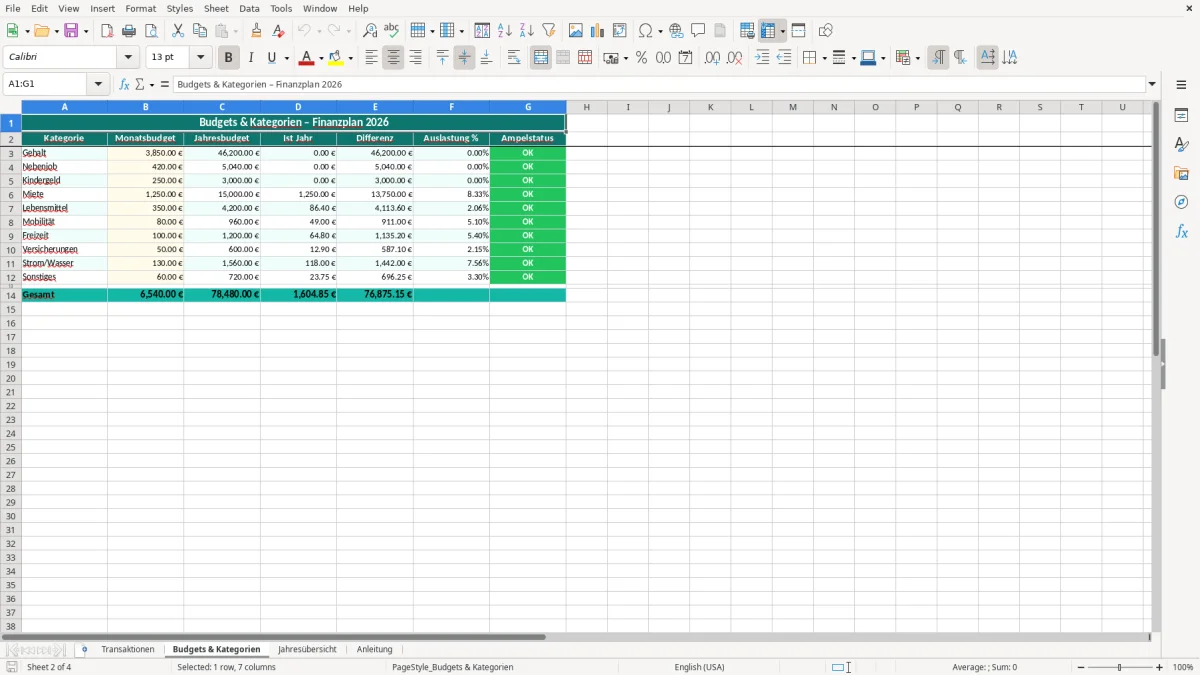The height and width of the screenshot is (675, 1200).
Task: Click the Save document icon
Action: tap(71, 31)
